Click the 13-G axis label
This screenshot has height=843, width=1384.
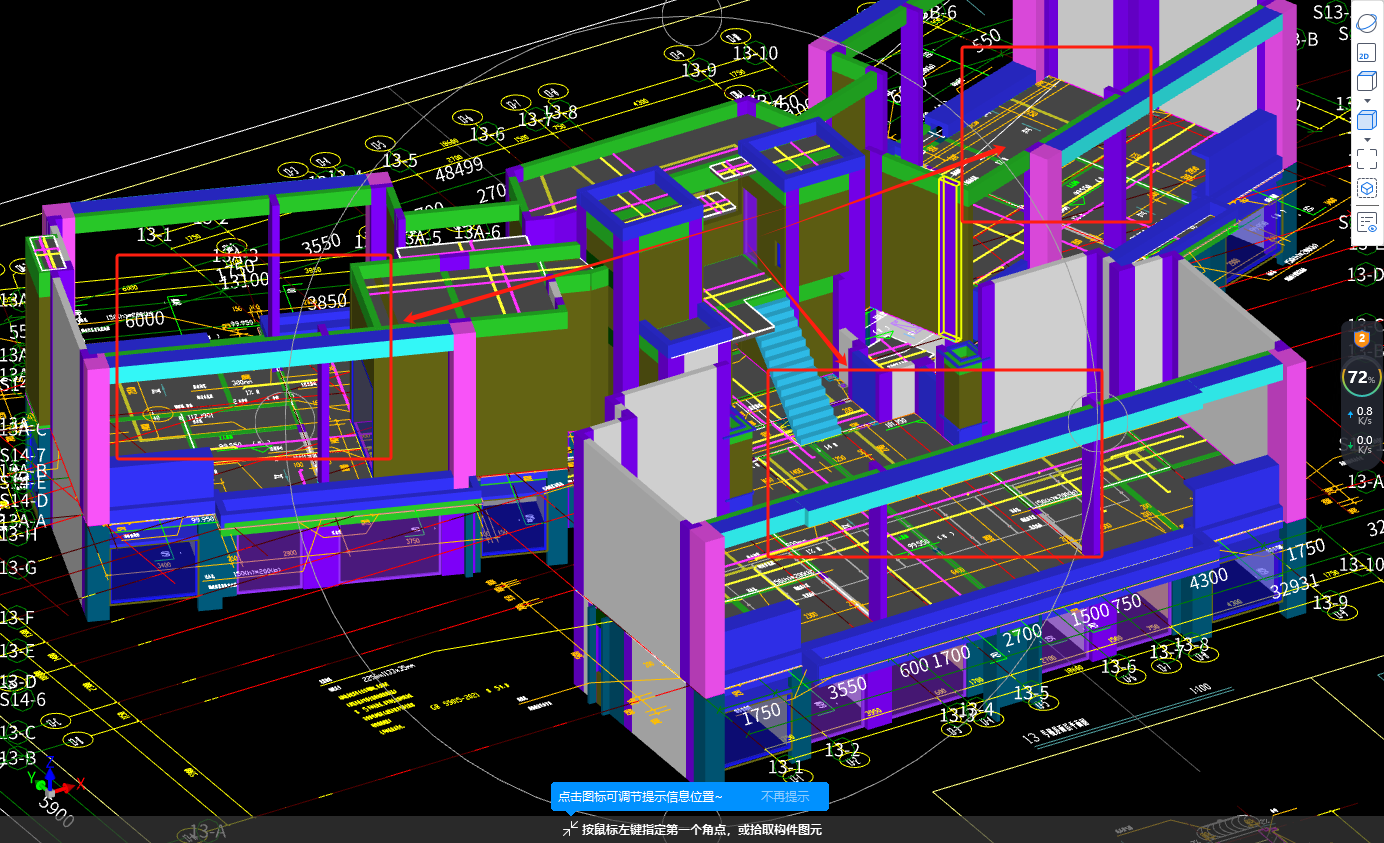click(x=18, y=568)
